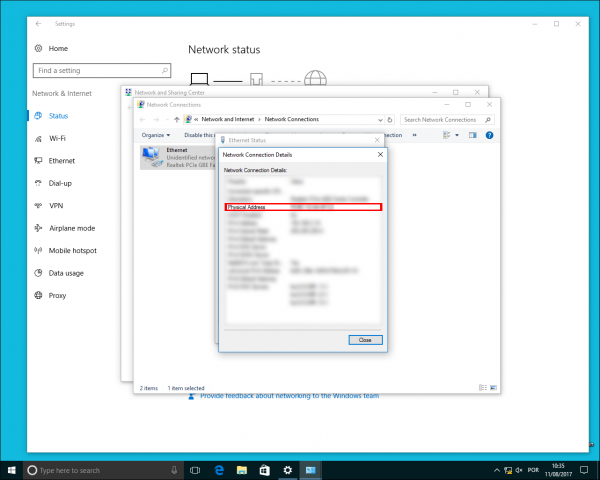Refresh the Network Connections address bar

390,120
